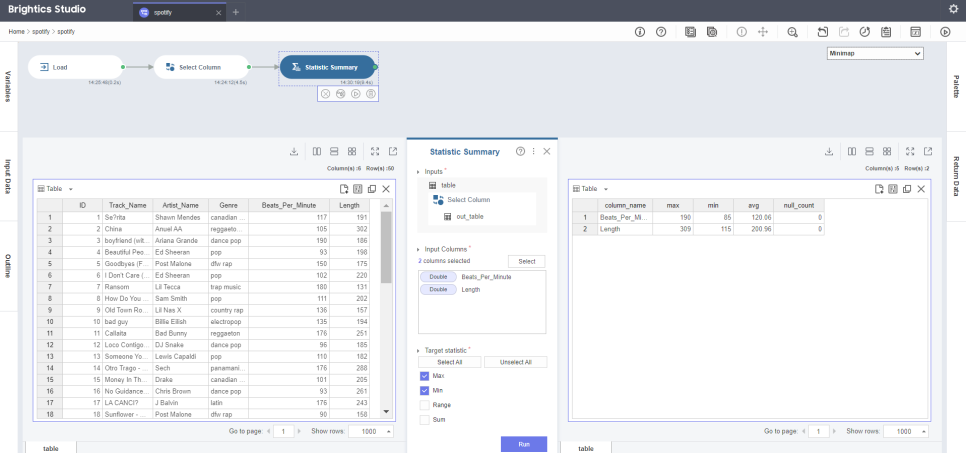The width and height of the screenshot is (966, 453).
Task: Click the Select columns button
Action: (527, 261)
